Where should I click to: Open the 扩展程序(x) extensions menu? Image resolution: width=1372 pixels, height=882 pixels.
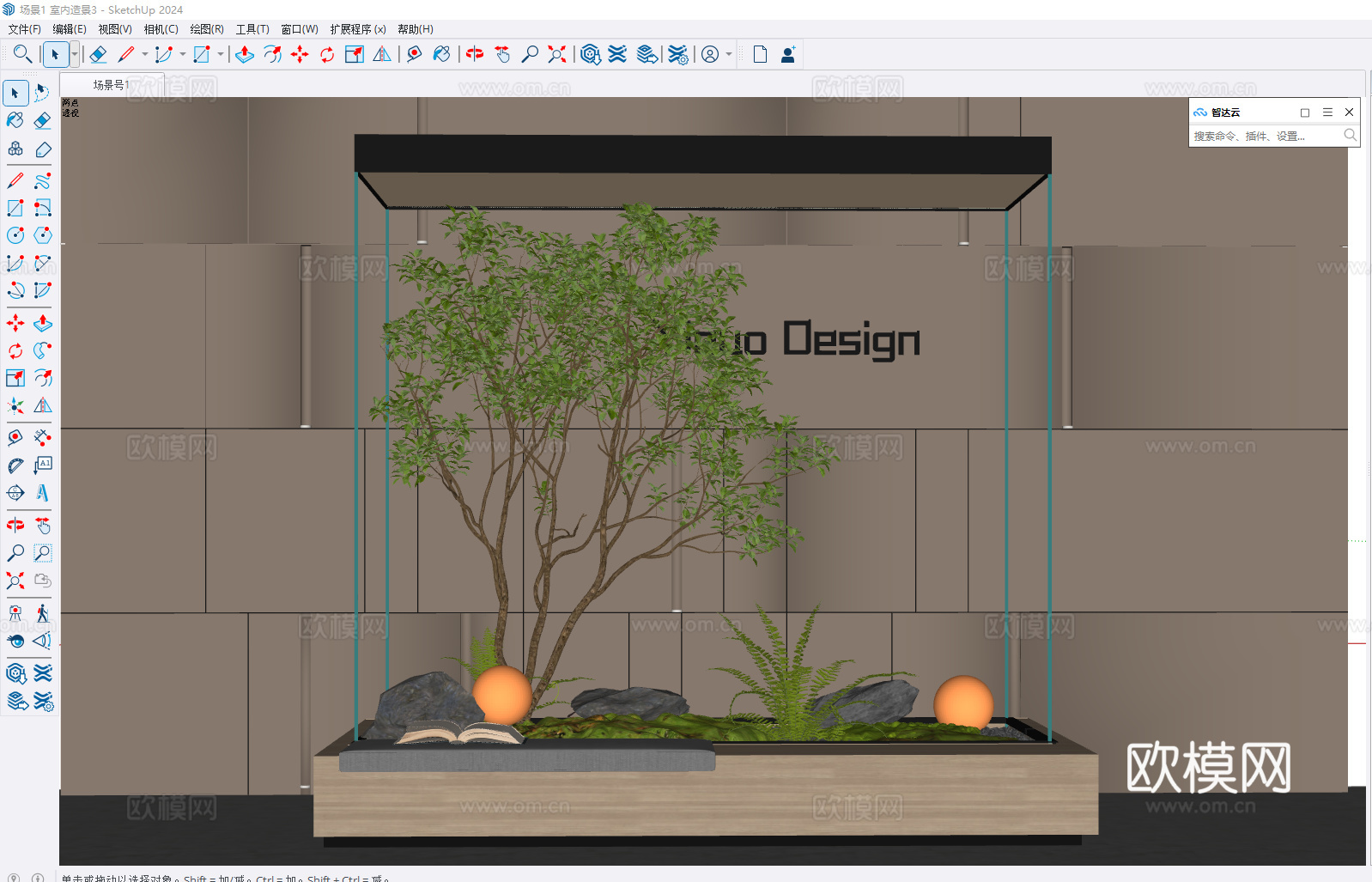tap(357, 29)
